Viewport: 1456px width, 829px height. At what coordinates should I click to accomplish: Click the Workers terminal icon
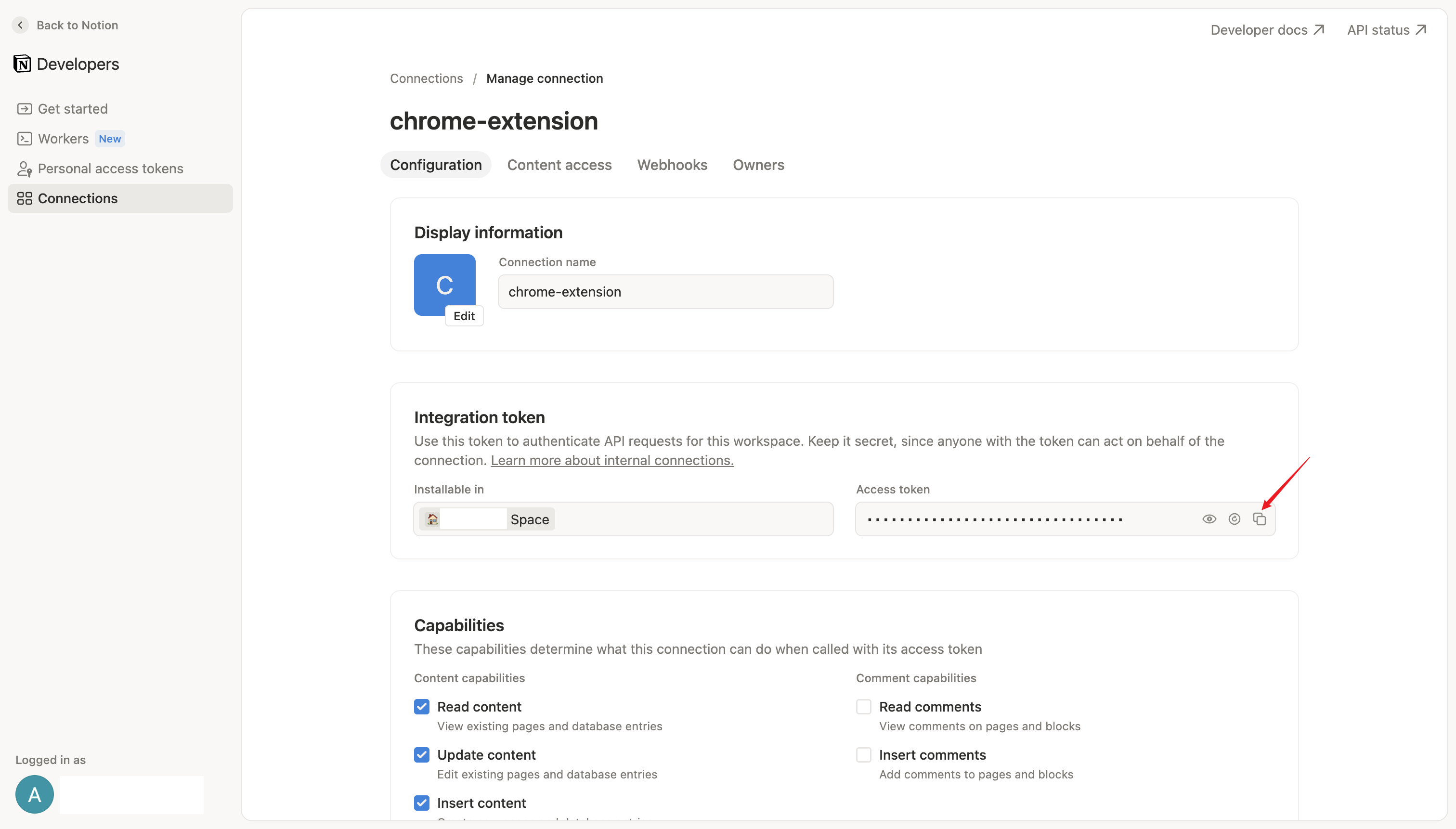point(25,138)
